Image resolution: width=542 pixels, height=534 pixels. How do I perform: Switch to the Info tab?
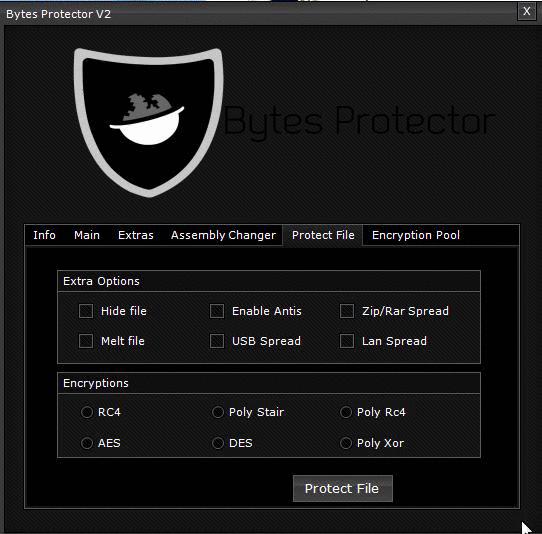point(44,235)
